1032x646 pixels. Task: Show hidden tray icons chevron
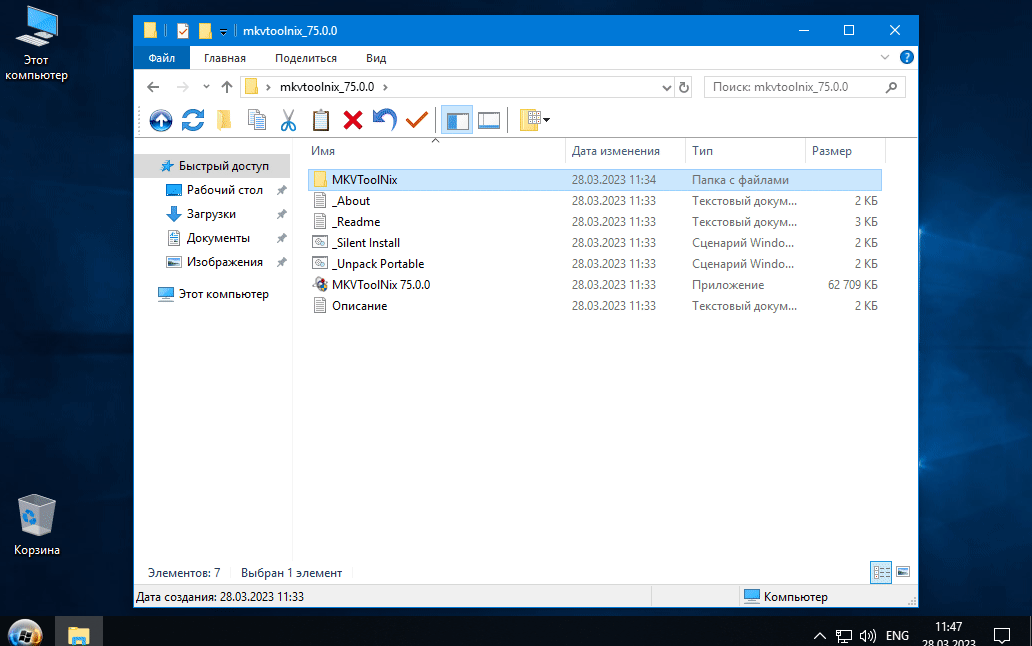click(819, 635)
